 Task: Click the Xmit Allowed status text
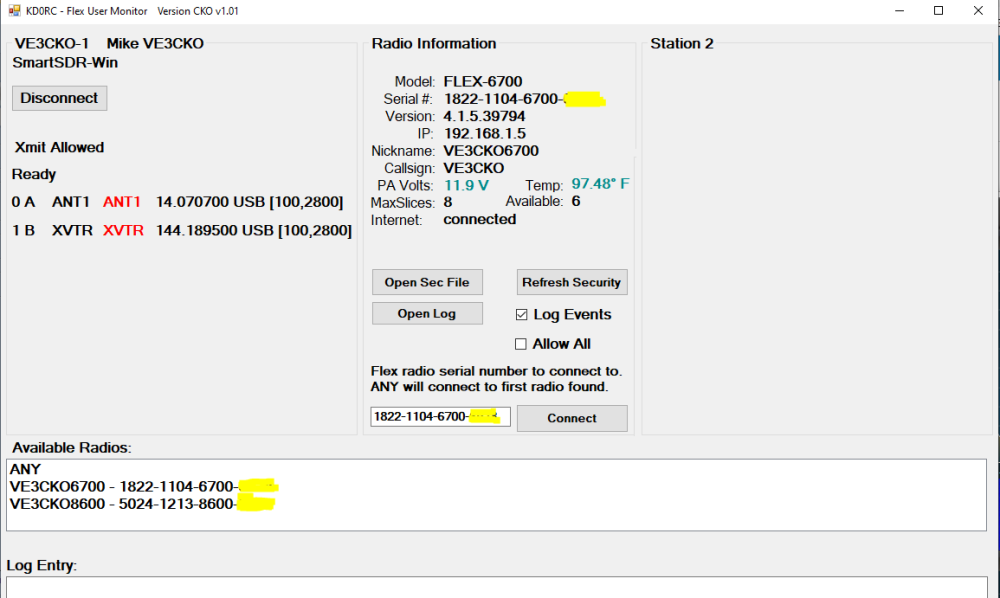click(59, 147)
